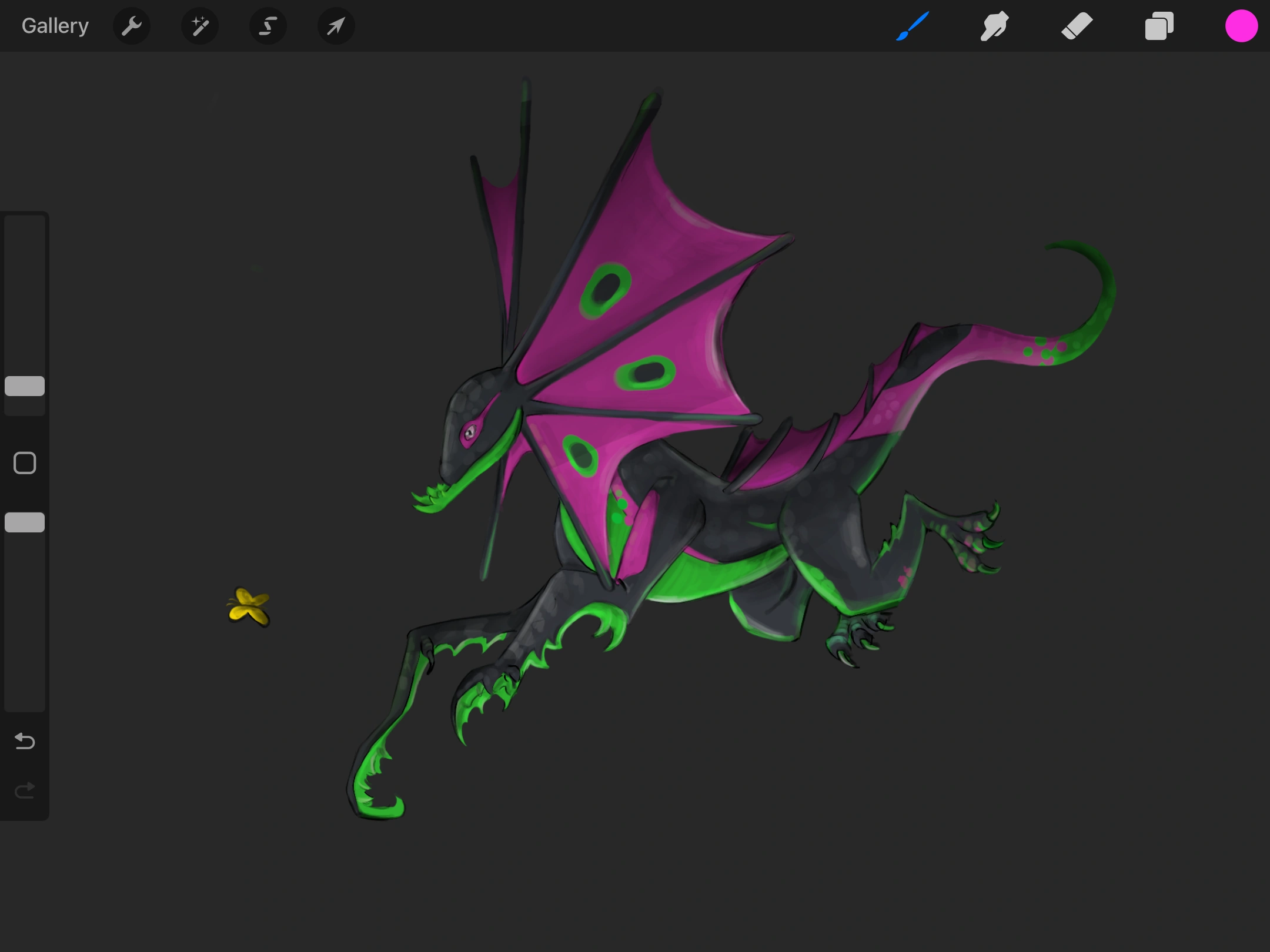Screen dimensions: 1270x952
Task: Open the Transform tool (arrow icon)
Action: coord(335,26)
